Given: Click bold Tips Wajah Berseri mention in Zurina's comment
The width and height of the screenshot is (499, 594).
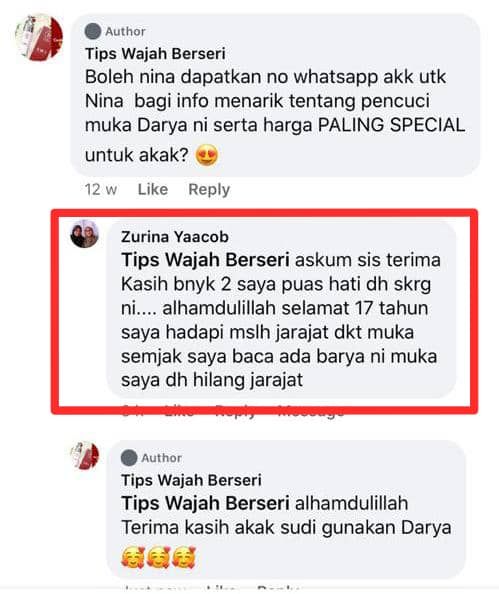Looking at the screenshot, I should click(205, 260).
